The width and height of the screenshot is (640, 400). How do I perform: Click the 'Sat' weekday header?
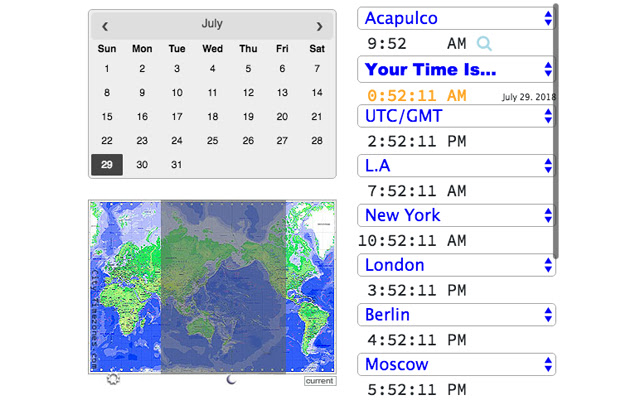tap(317, 49)
